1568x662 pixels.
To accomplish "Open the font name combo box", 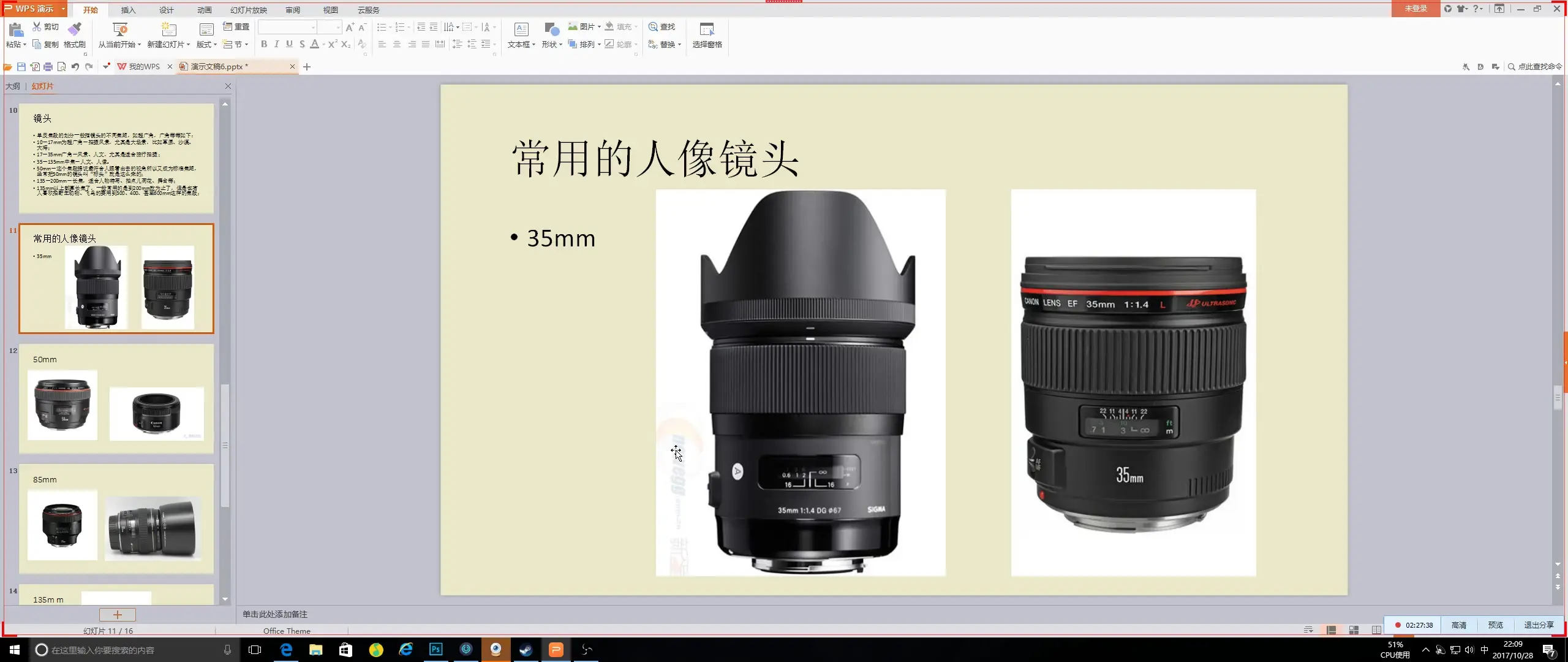I will (287, 27).
